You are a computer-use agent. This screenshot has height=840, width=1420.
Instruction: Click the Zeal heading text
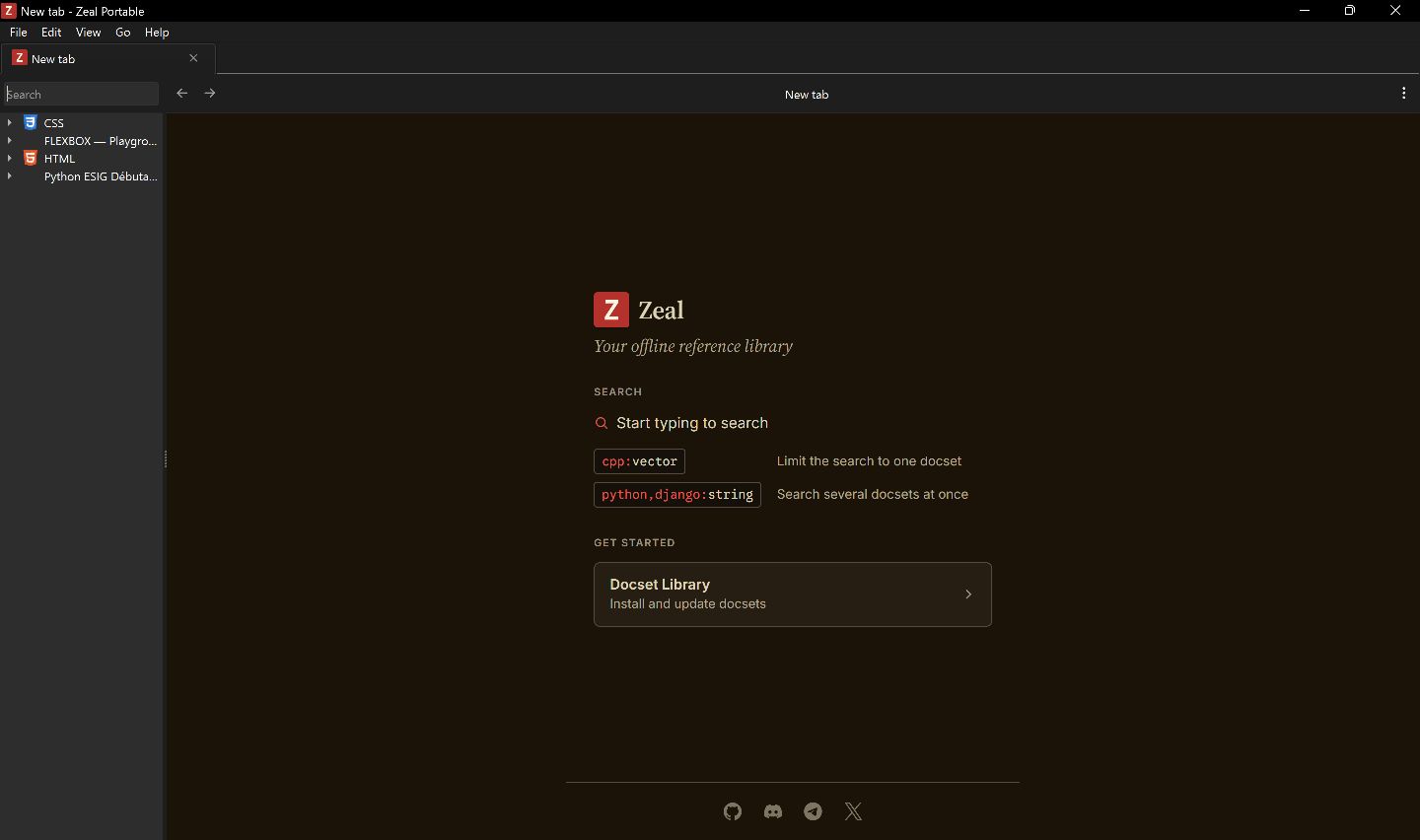pos(661,311)
